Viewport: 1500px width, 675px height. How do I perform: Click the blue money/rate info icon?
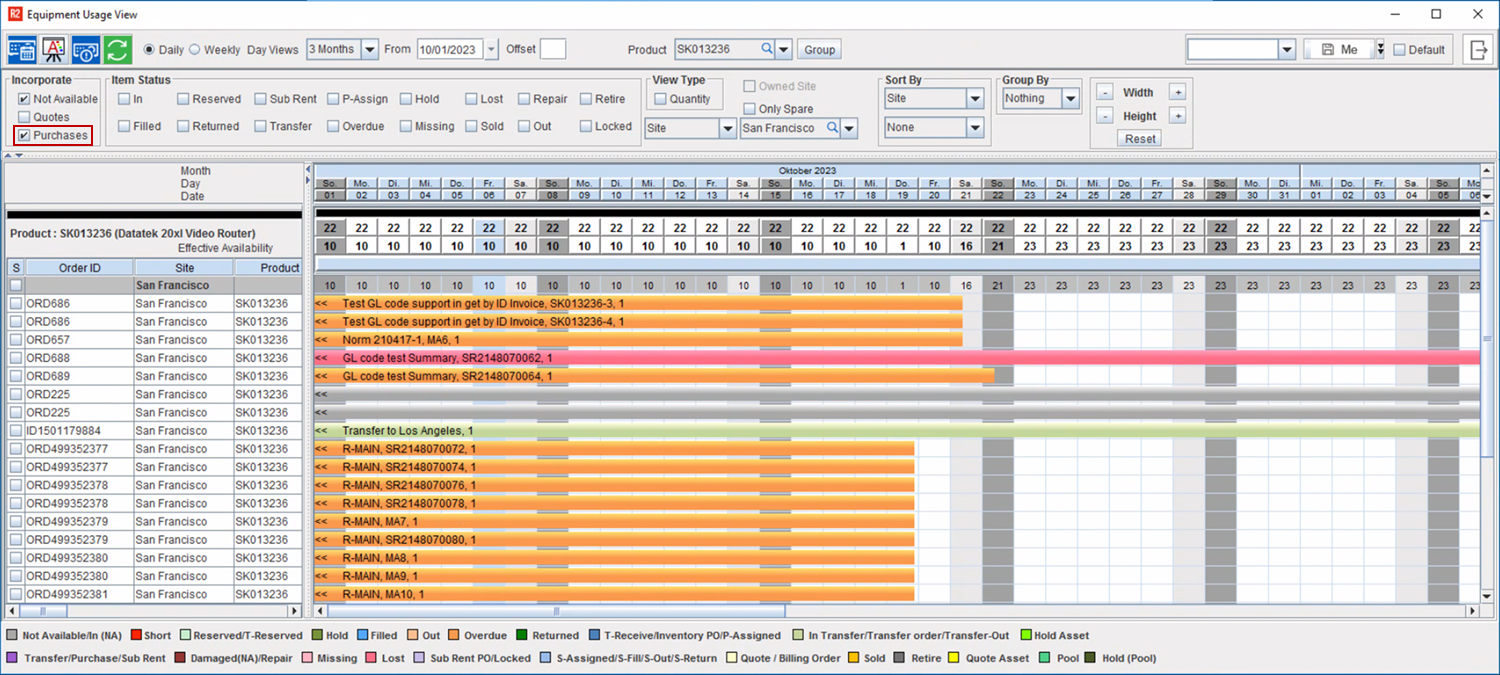point(86,49)
